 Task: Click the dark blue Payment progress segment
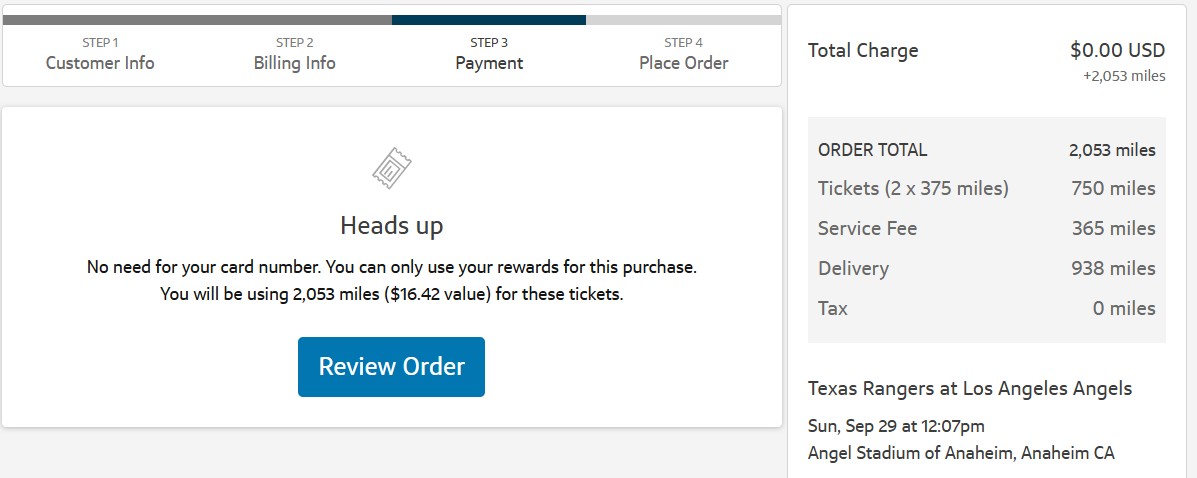pos(488,20)
